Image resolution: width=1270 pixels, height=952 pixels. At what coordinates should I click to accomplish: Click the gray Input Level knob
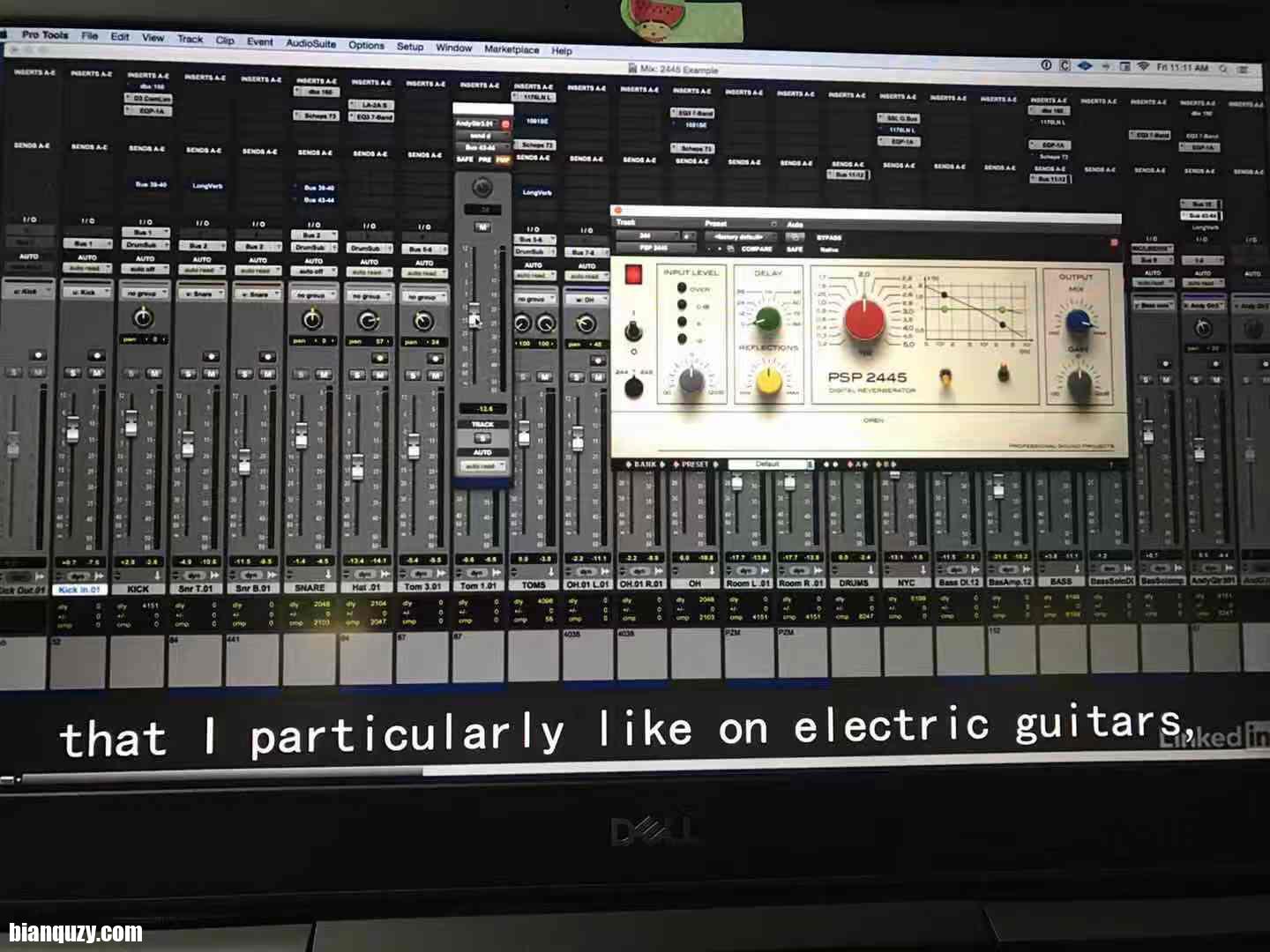691,379
